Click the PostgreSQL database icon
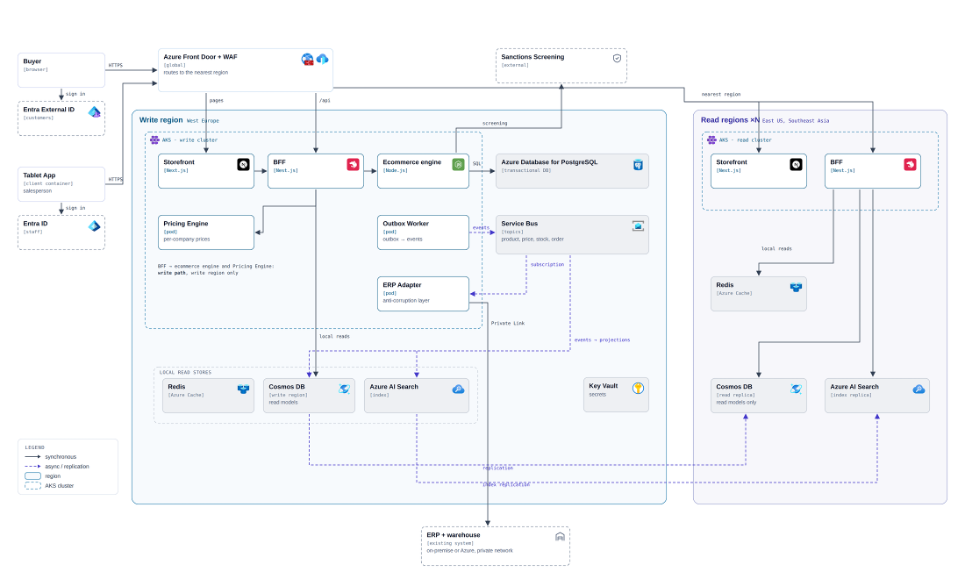The height and width of the screenshot is (580, 966). point(638,165)
